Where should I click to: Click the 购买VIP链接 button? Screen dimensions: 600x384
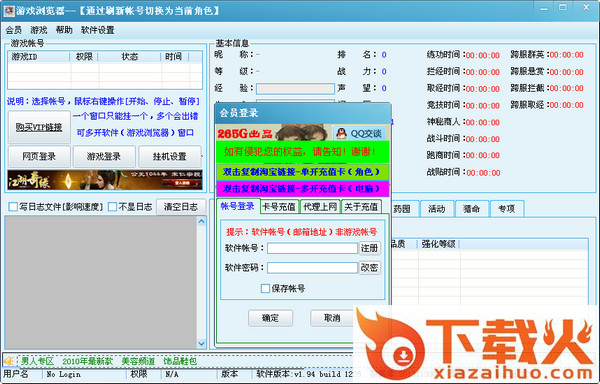point(39,127)
